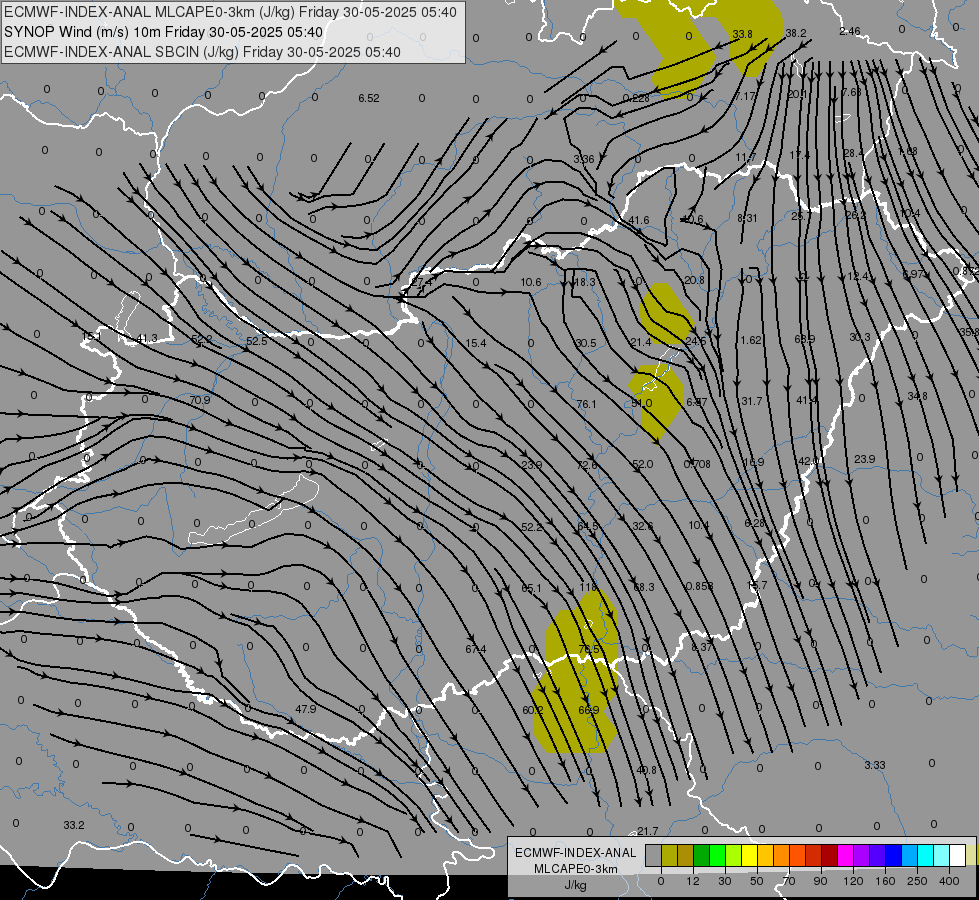The width and height of the screenshot is (979, 900).
Task: Click the map value 52.5
Action: pos(257,341)
